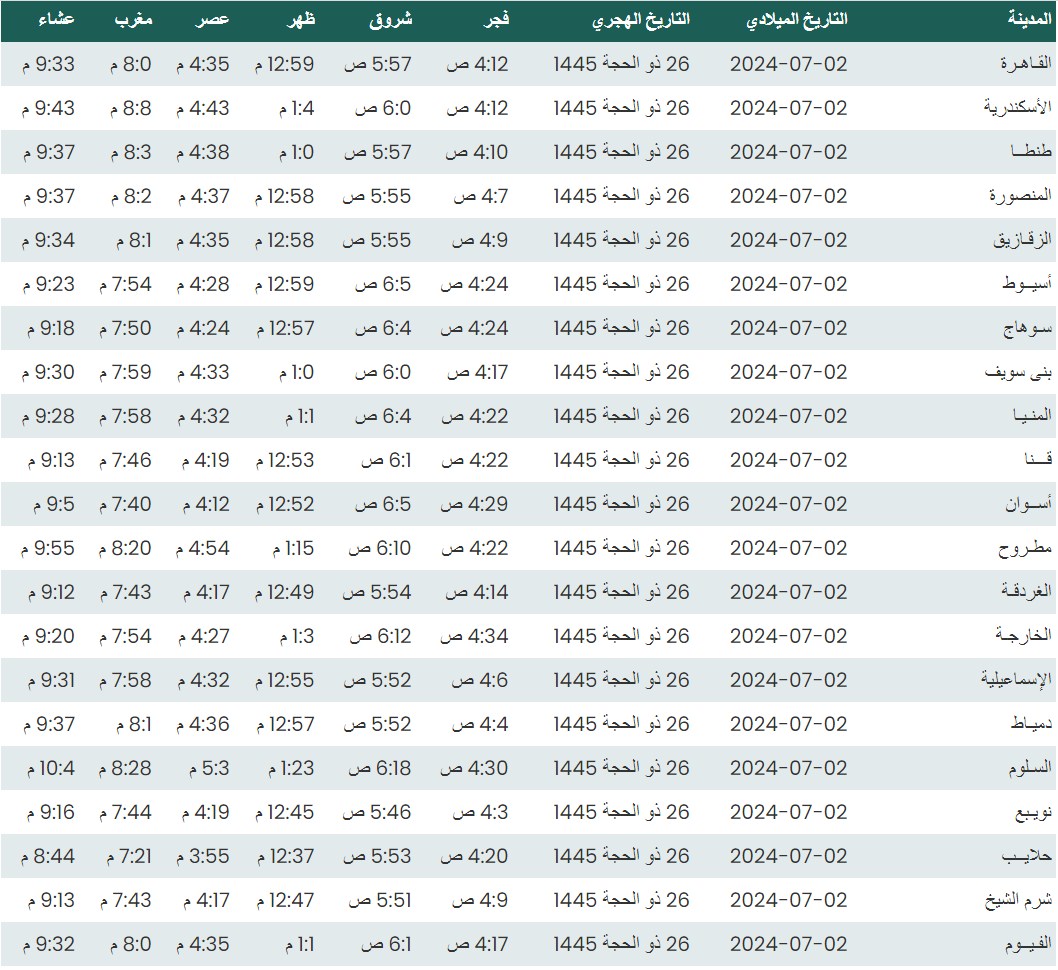Click the الغردقة Dhuhr time 12:49 م
The height and width of the screenshot is (970, 1058).
285,592
